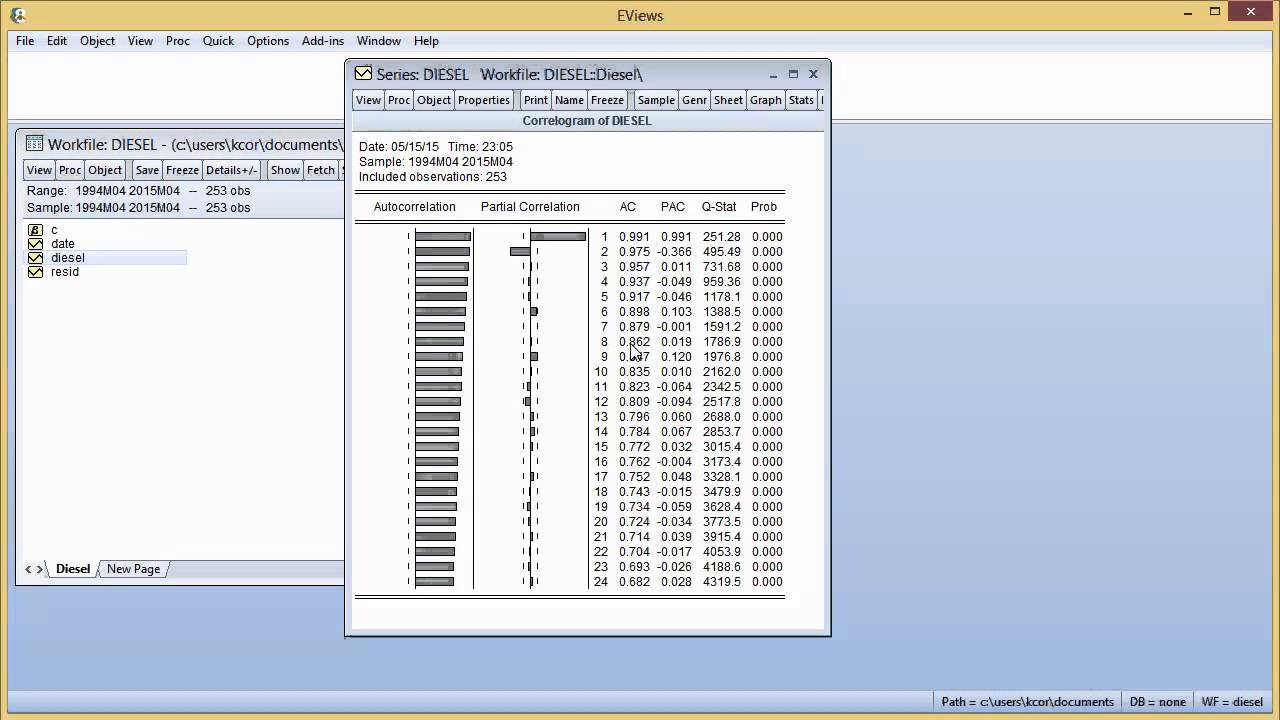The image size is (1280, 720).
Task: Open the Options menu
Action: 268,41
